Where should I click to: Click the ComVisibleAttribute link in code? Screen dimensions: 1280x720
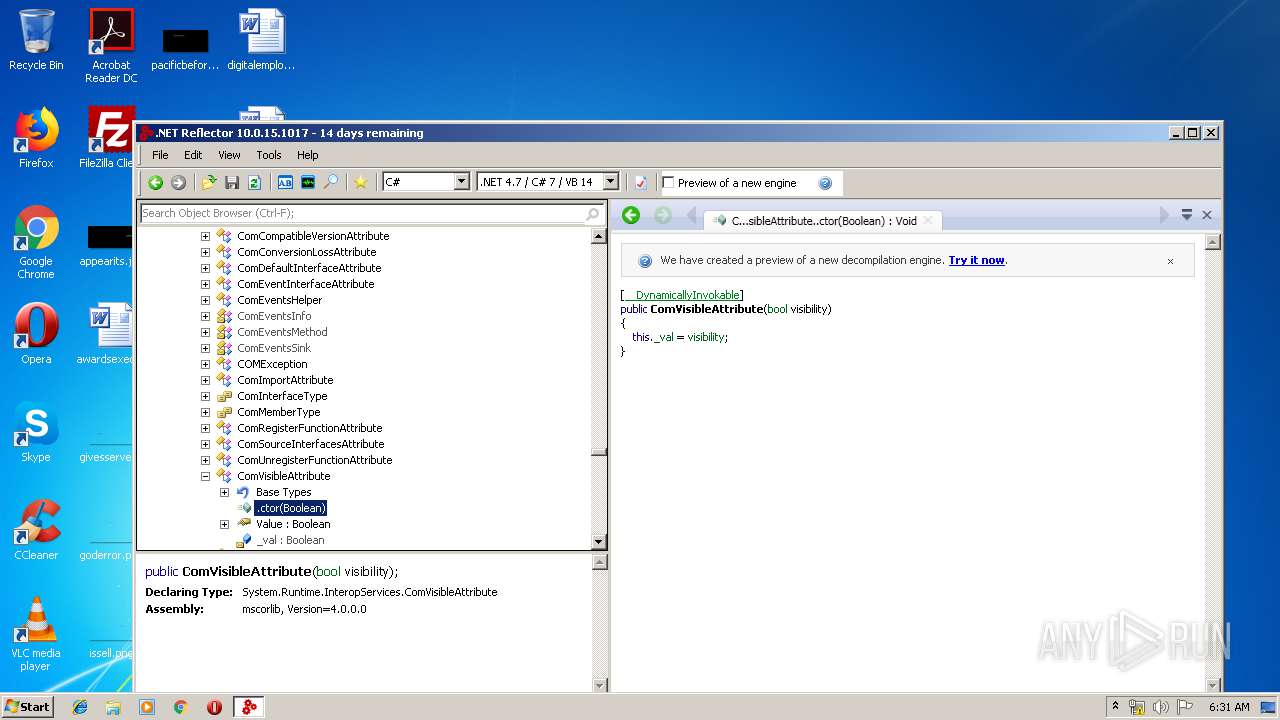pos(706,309)
